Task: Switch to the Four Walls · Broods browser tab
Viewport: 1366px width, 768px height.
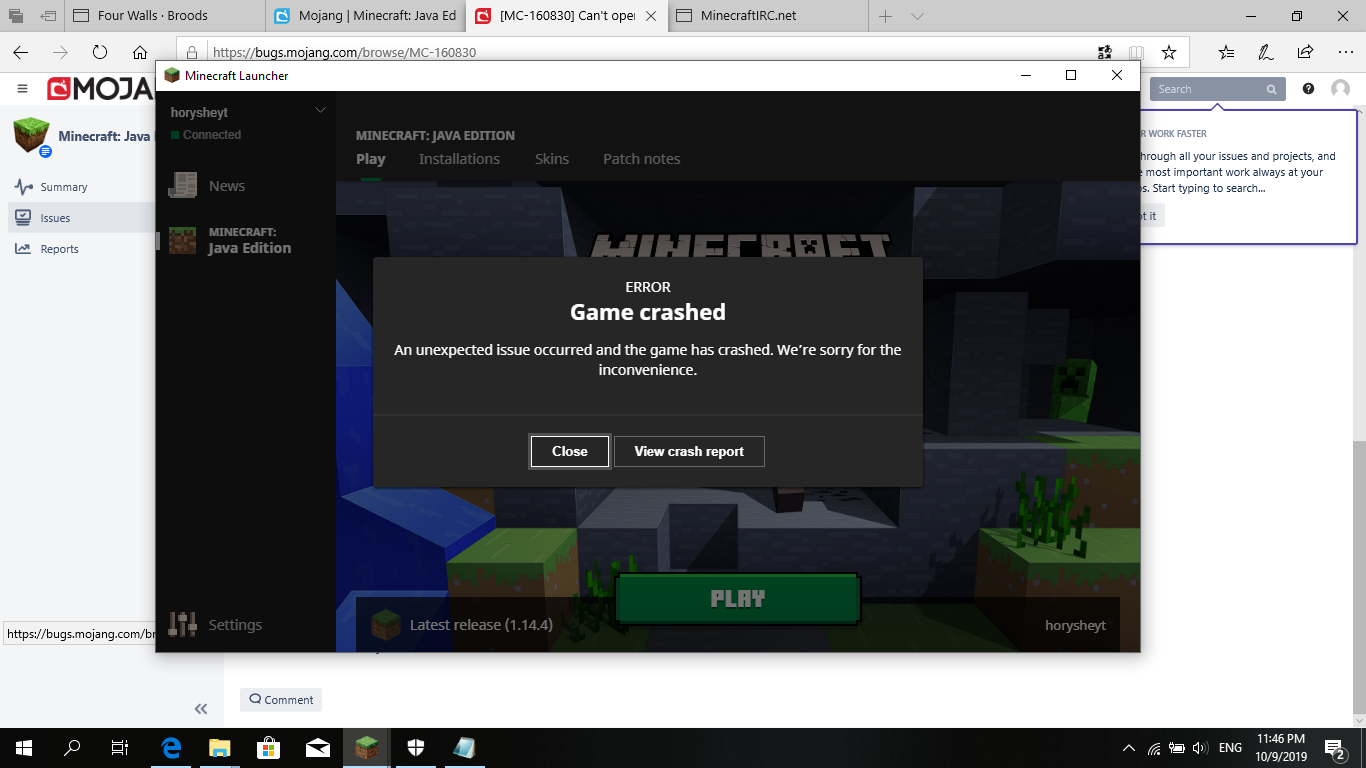Action: coord(166,16)
